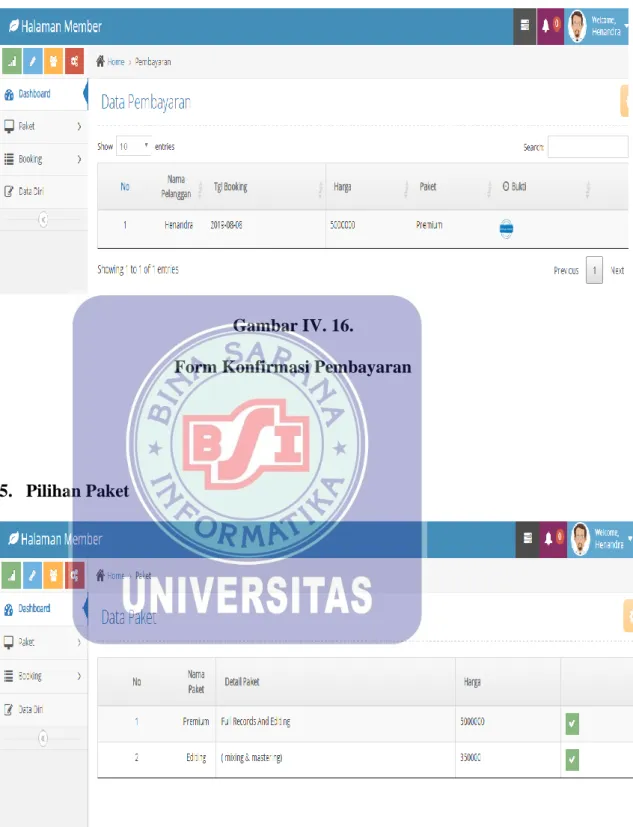View the Bukti payment proof image for Henandra
The width and height of the screenshot is (633, 827).
(x=506, y=228)
